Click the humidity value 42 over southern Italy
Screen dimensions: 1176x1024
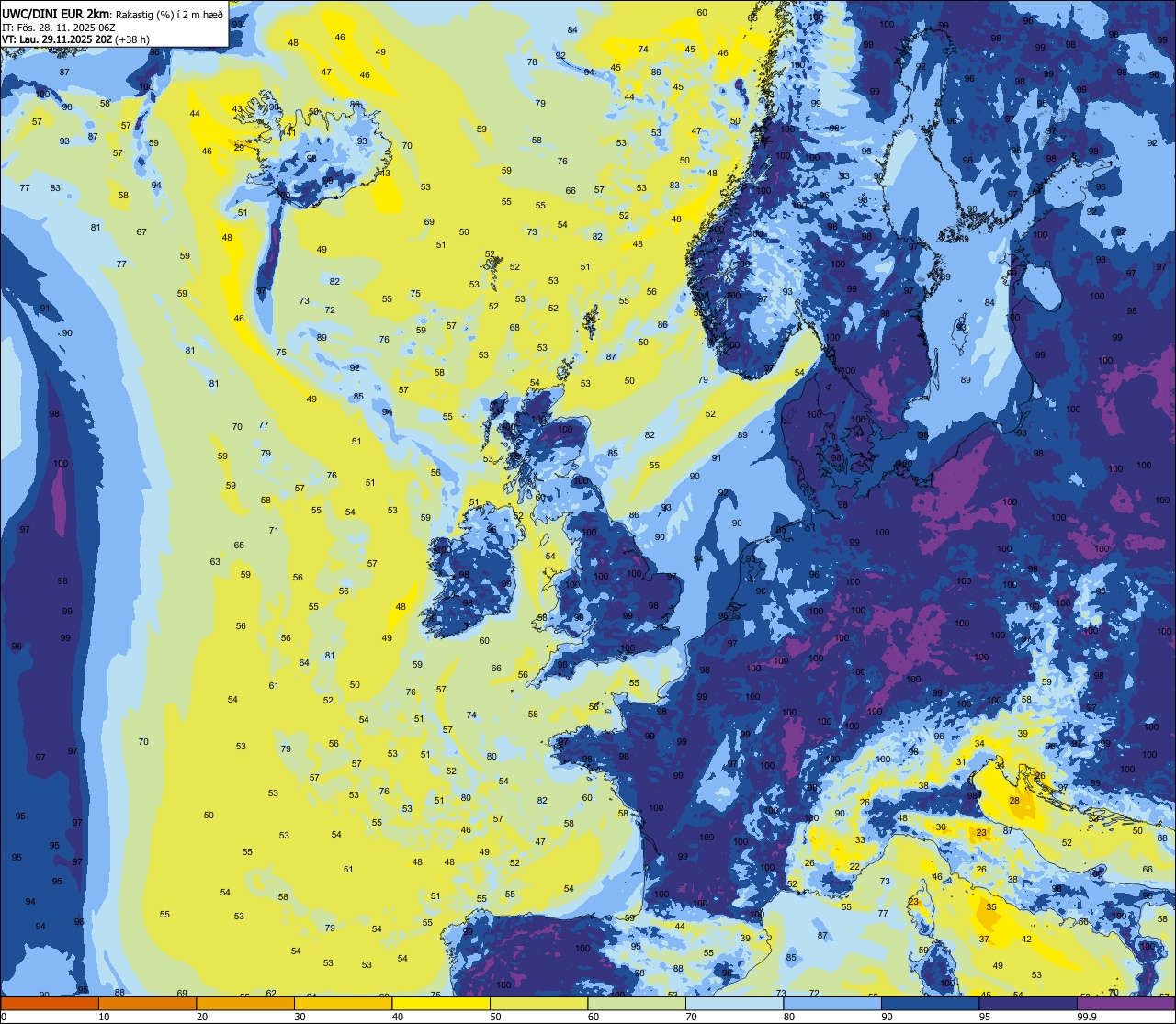(x=1026, y=939)
